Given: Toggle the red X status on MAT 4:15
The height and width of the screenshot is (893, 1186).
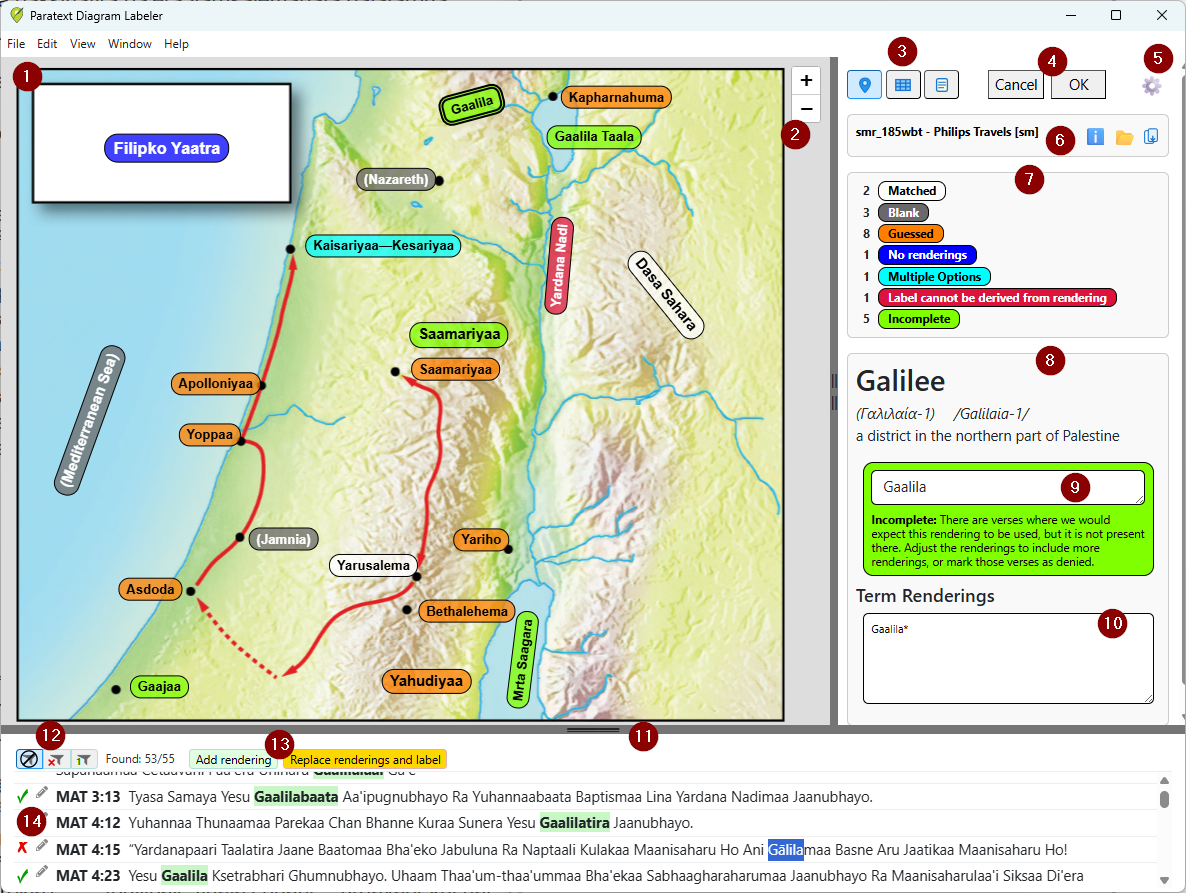Looking at the screenshot, I should 23,848.
